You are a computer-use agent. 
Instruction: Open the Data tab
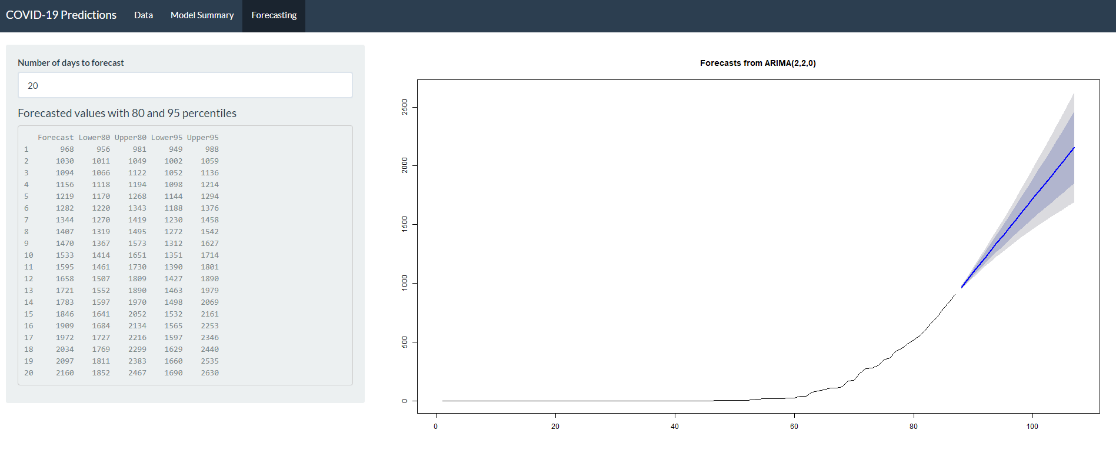(x=143, y=15)
